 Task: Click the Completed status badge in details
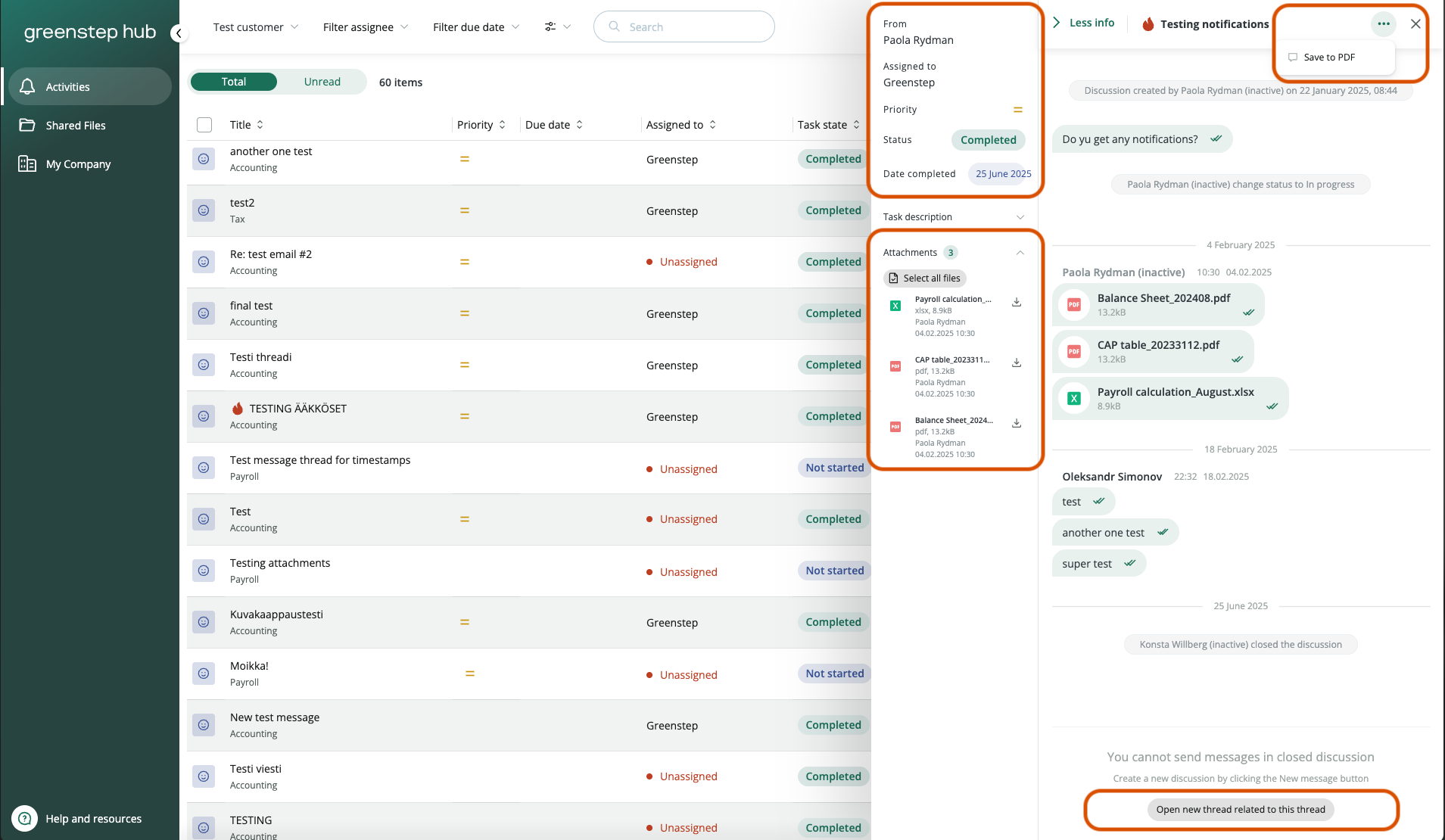point(988,140)
